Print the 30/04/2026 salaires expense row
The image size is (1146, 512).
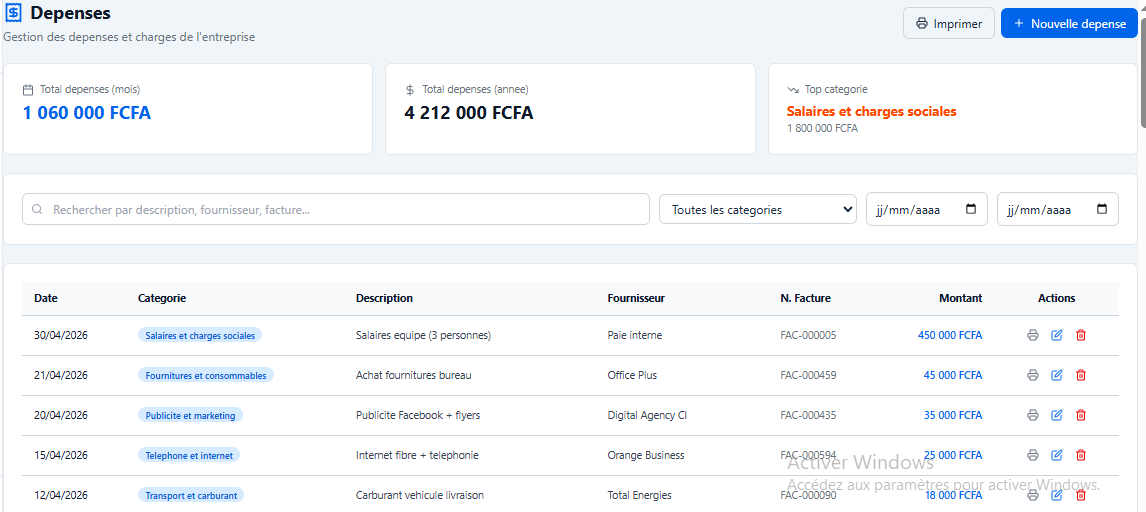click(x=1033, y=335)
